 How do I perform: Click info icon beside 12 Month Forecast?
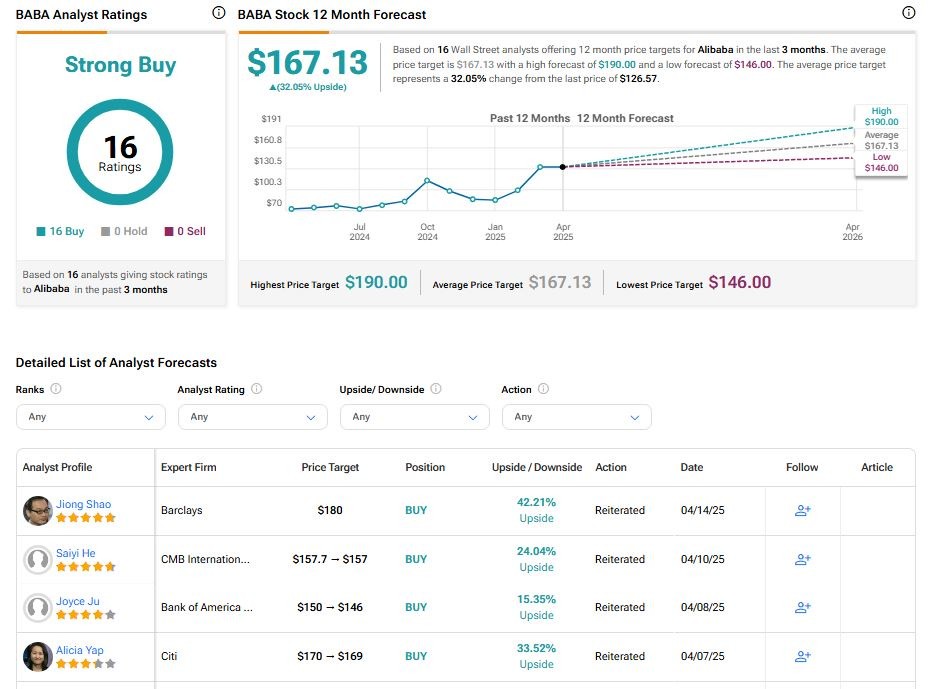click(x=908, y=13)
